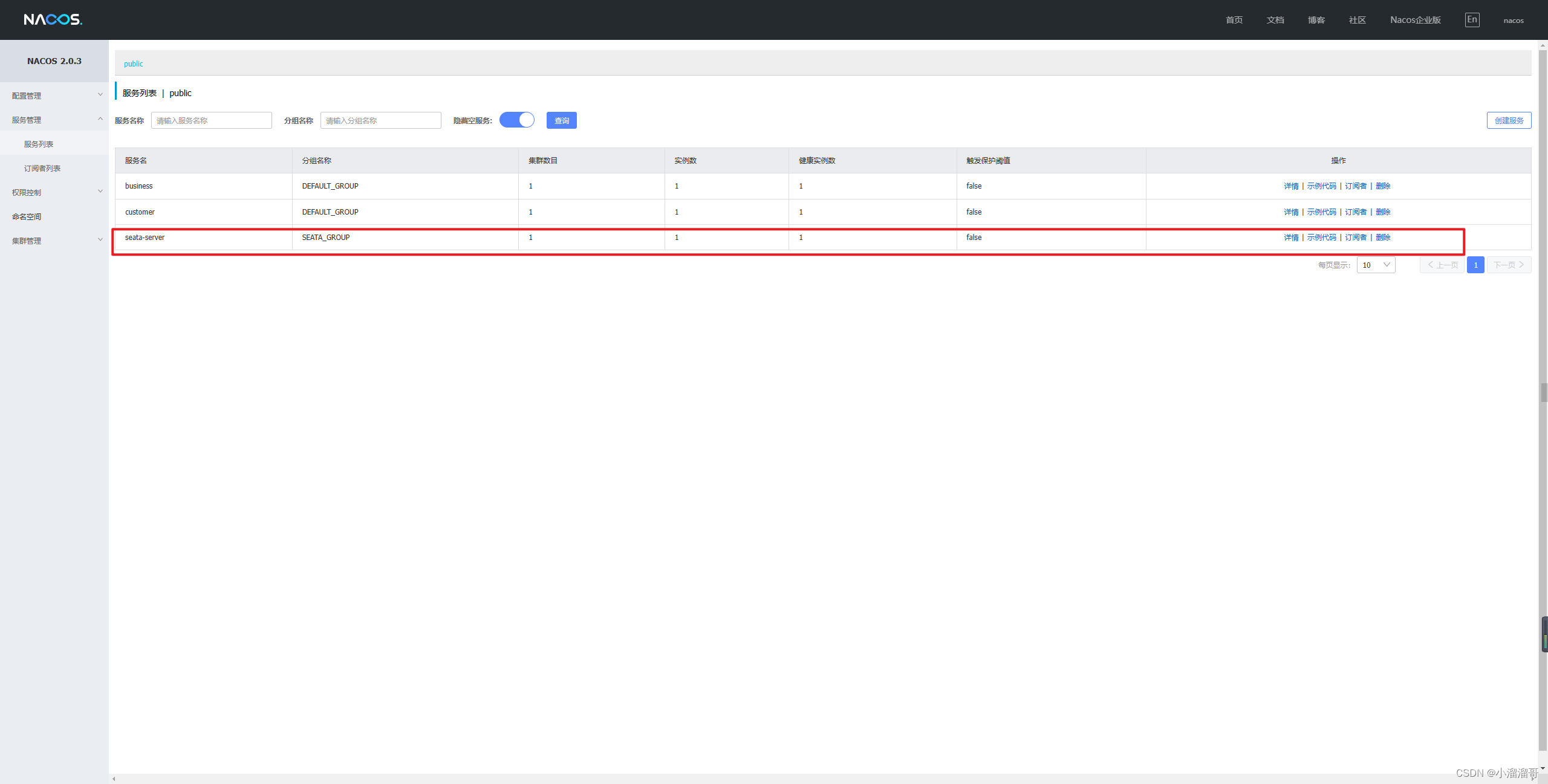
Task: Open Nacos企业版 link
Action: coord(1415,20)
